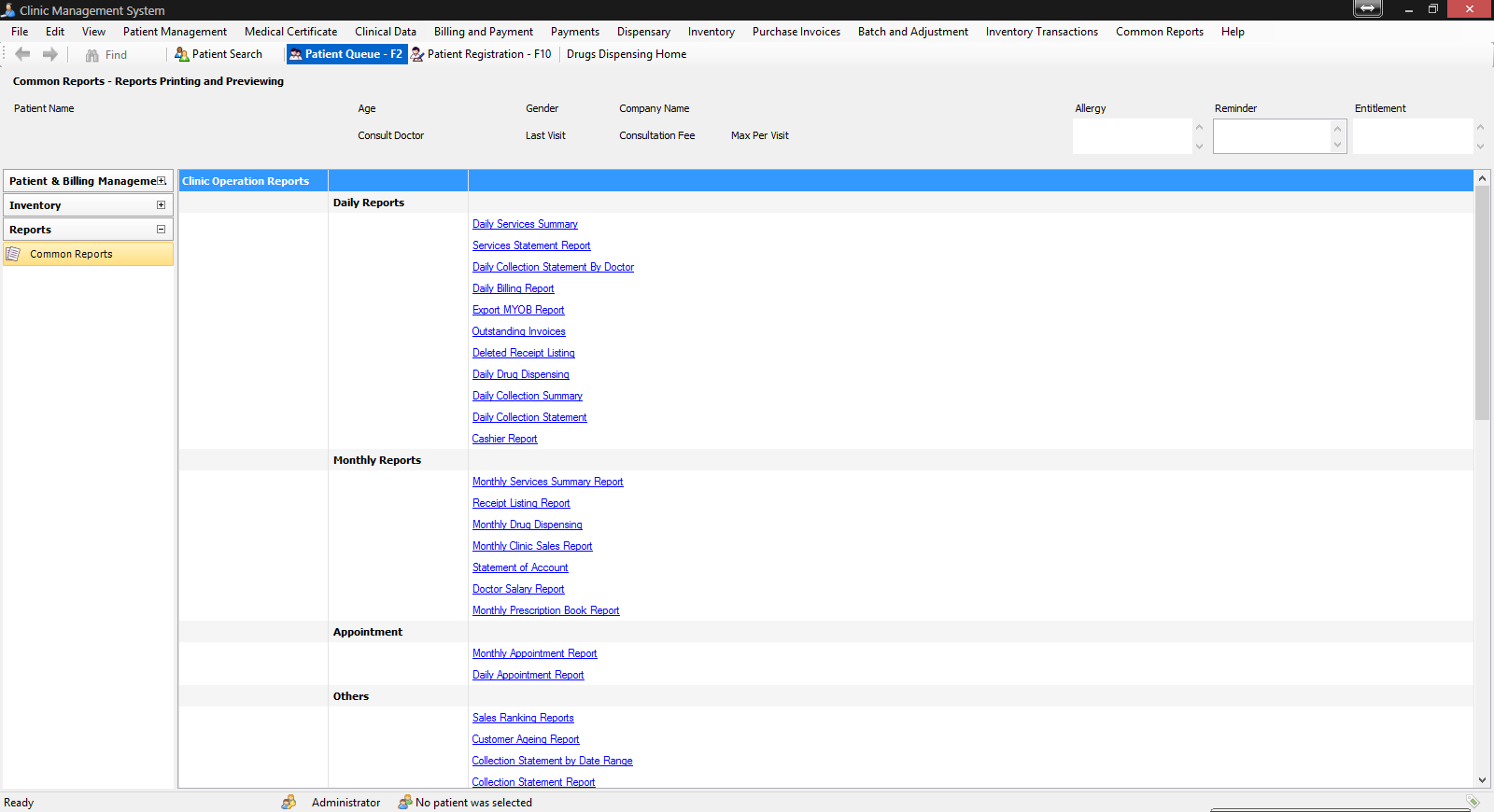1494x812 pixels.
Task: Click the no-patient status icon
Action: (x=405, y=802)
